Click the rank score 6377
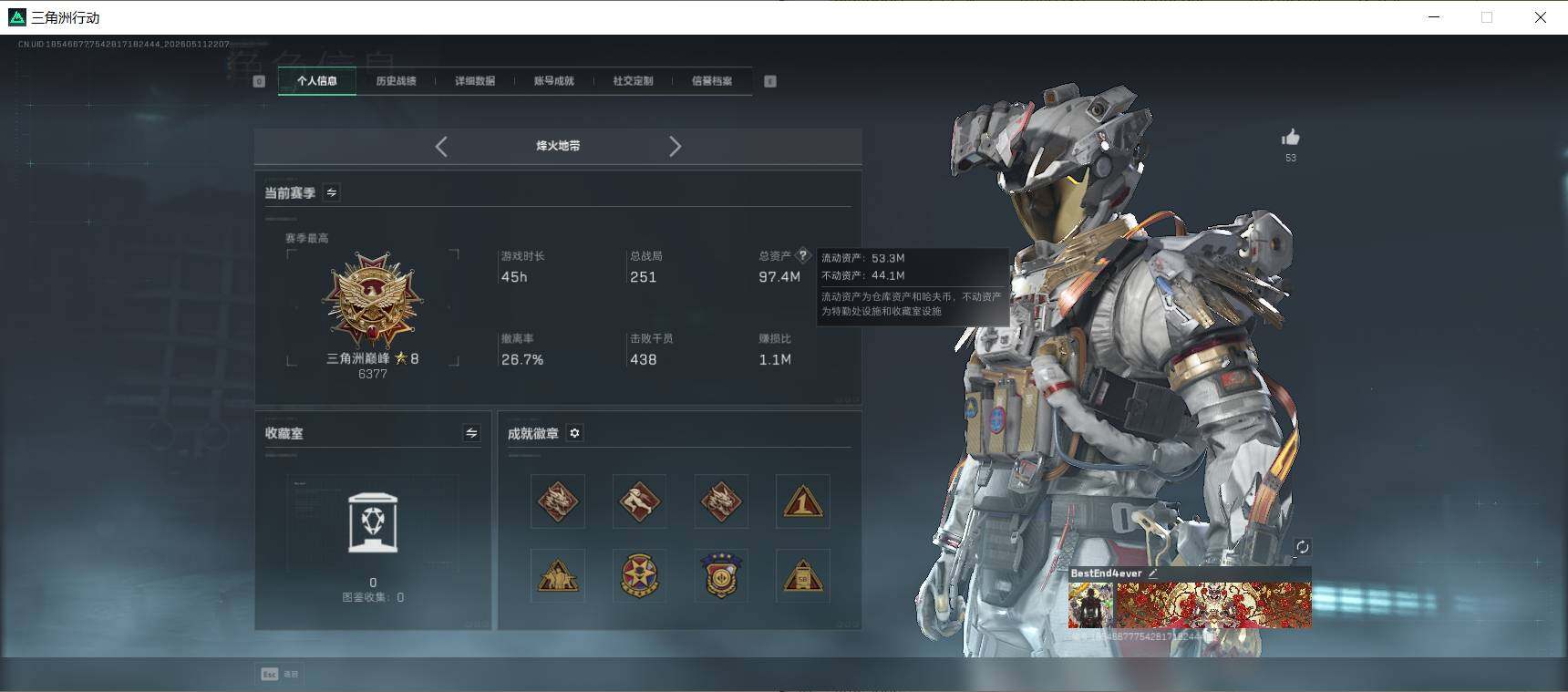This screenshot has height=692, width=1568. click(x=373, y=374)
